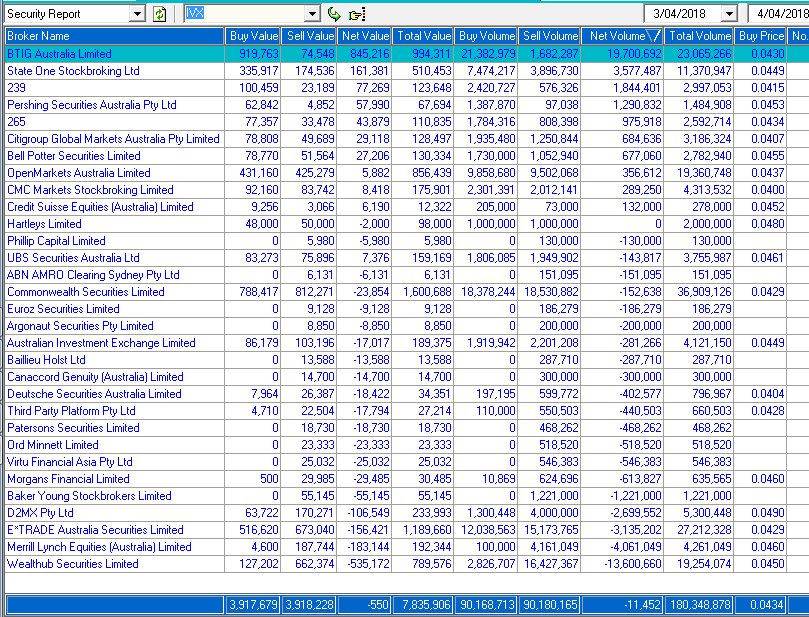This screenshot has width=809, height=617.
Task: Click the Net Volume sort arrow indicator
Action: pyautogui.click(x=653, y=36)
